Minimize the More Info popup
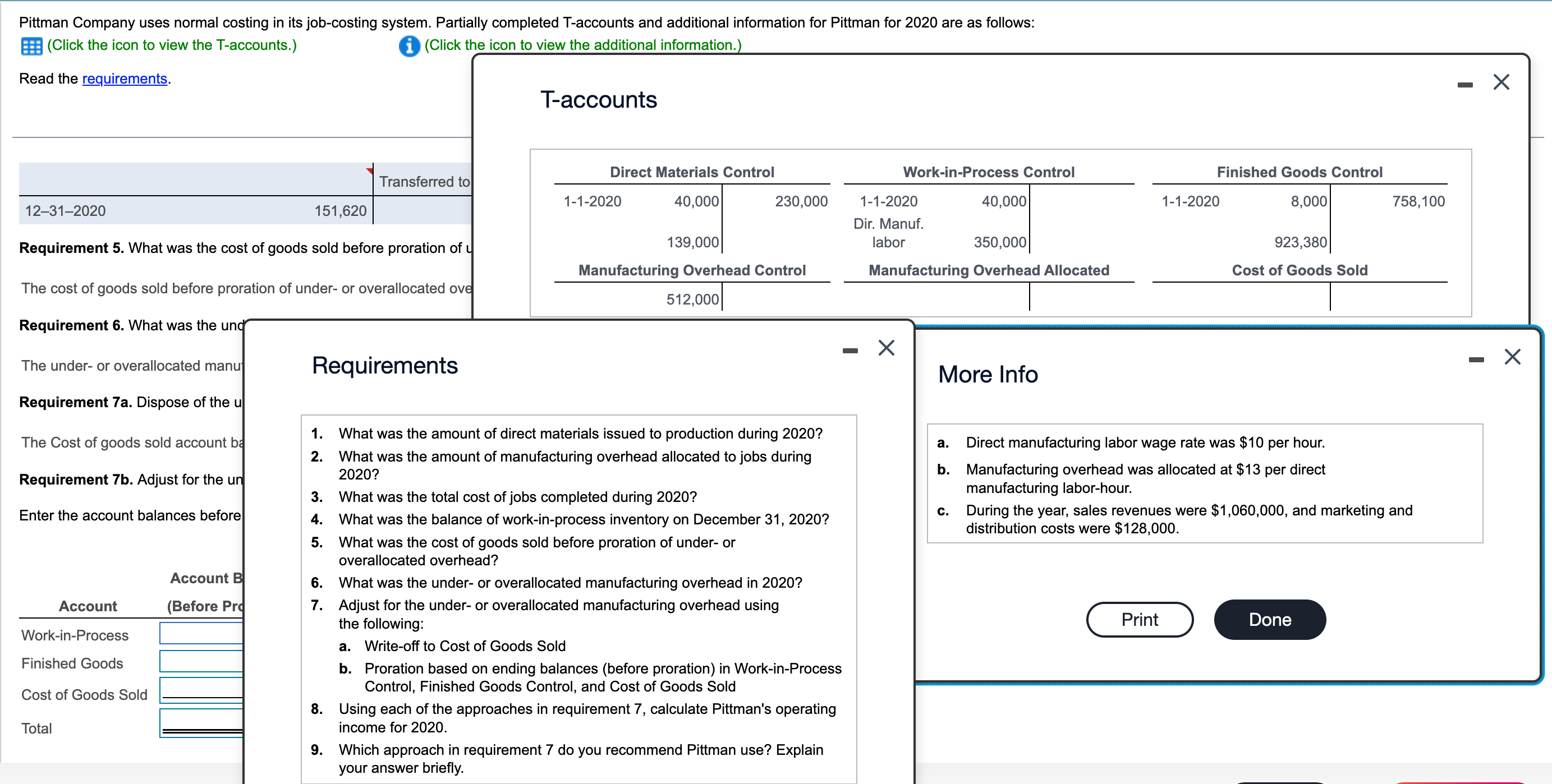The image size is (1552, 784). (1476, 359)
